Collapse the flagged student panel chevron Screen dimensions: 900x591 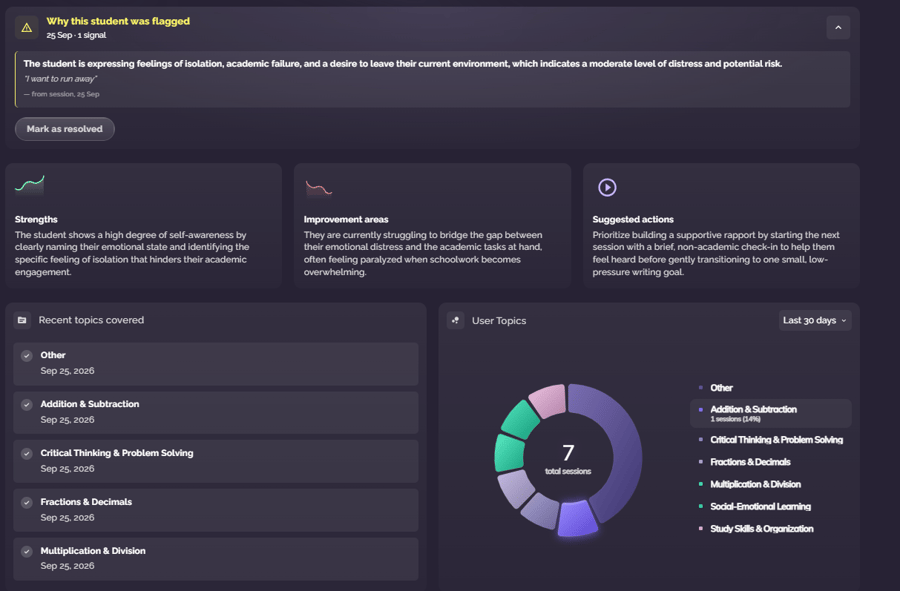(838, 28)
